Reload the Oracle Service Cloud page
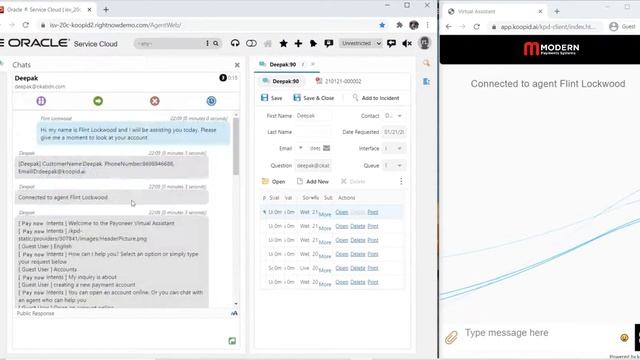Viewport: 640px width, 360px height. tap(26, 25)
